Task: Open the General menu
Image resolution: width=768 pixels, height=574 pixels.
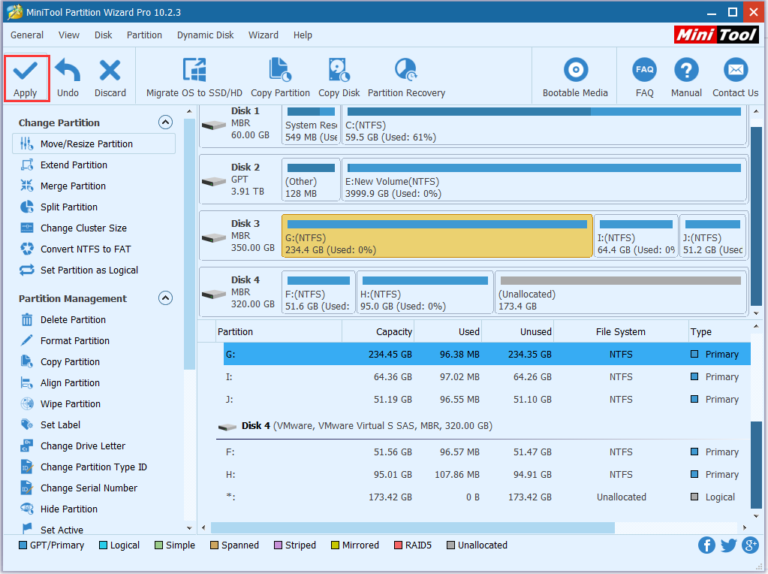Action: tap(27, 35)
